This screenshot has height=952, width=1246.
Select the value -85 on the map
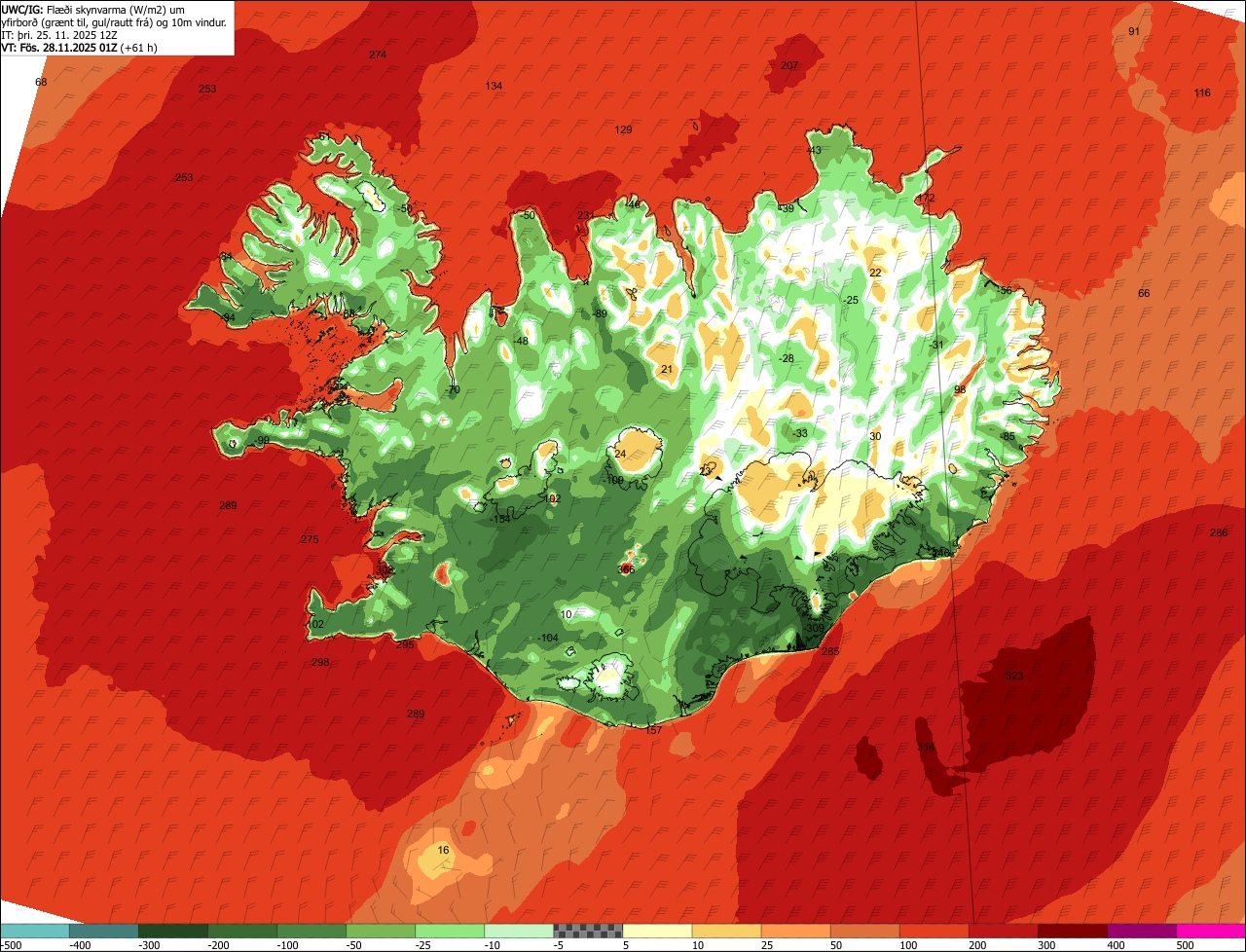1008,436
